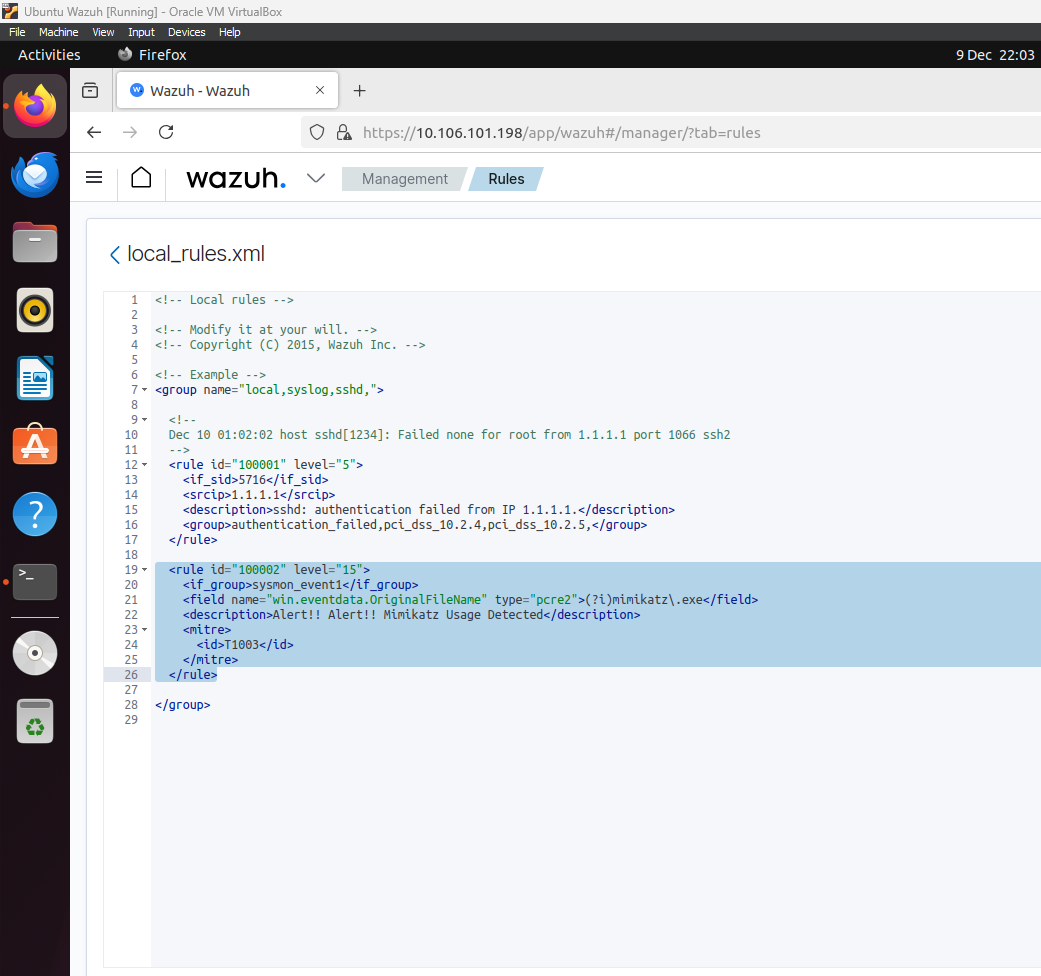Screen dimensions: 1041x976
Task: Click the Wazuh home icon
Action: (x=141, y=178)
